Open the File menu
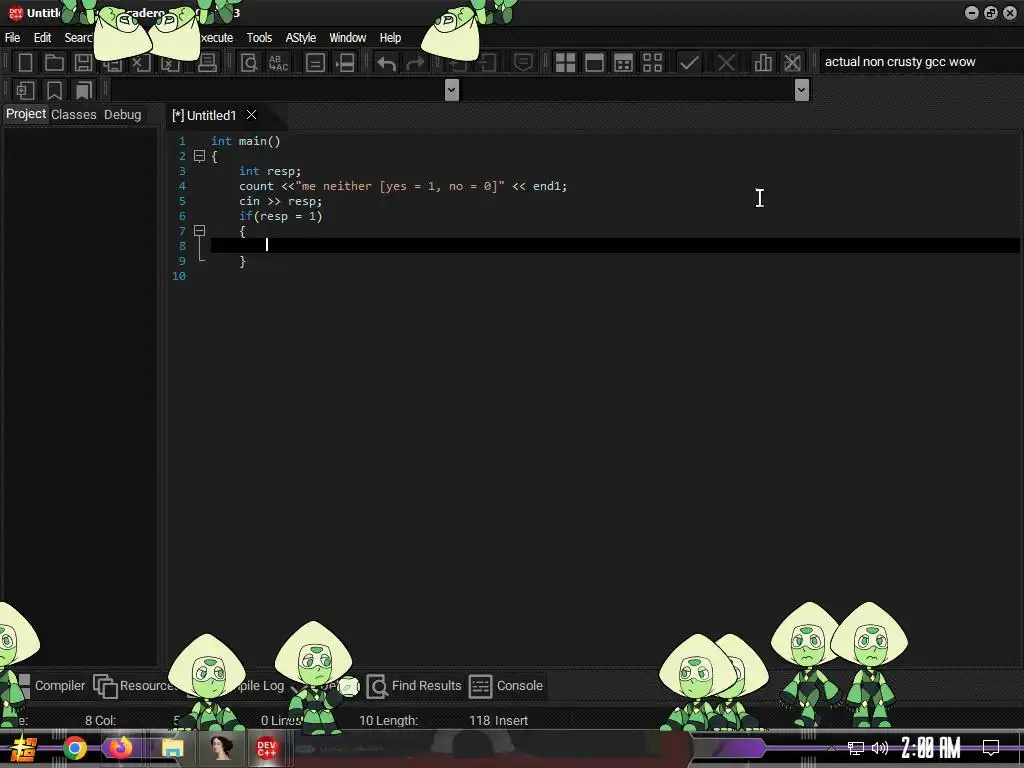 tap(12, 38)
